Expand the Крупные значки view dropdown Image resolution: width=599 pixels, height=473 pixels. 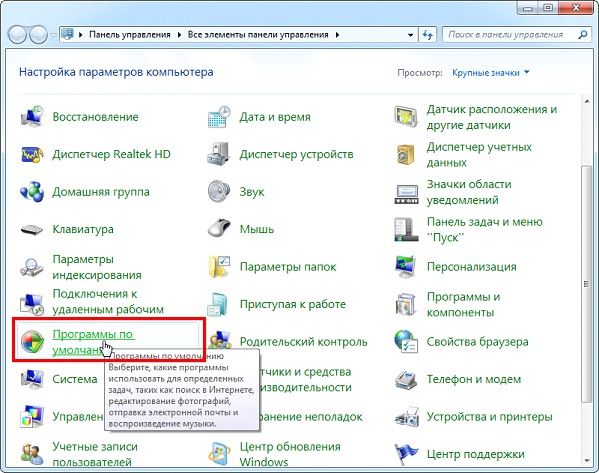click(491, 73)
